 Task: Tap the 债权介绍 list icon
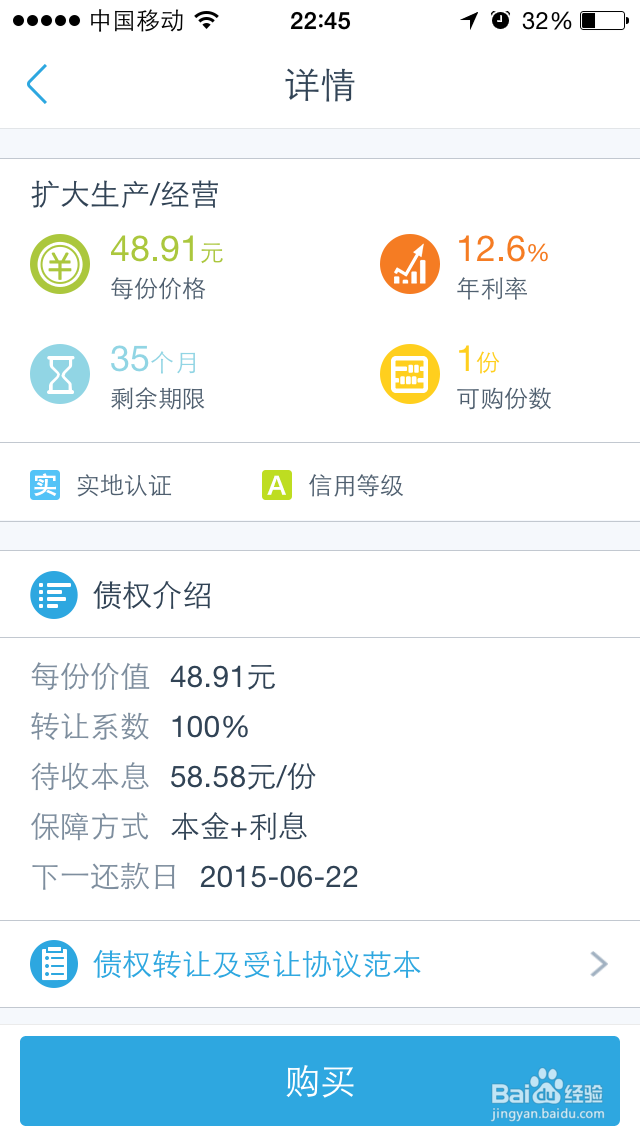pos(54,595)
